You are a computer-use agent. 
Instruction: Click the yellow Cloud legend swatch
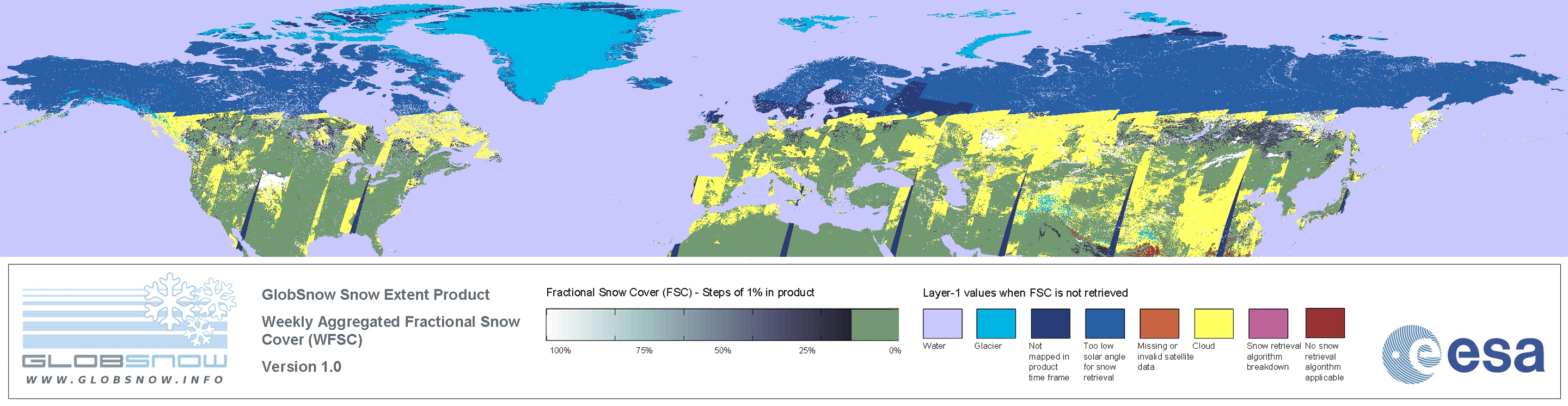click(x=1213, y=323)
